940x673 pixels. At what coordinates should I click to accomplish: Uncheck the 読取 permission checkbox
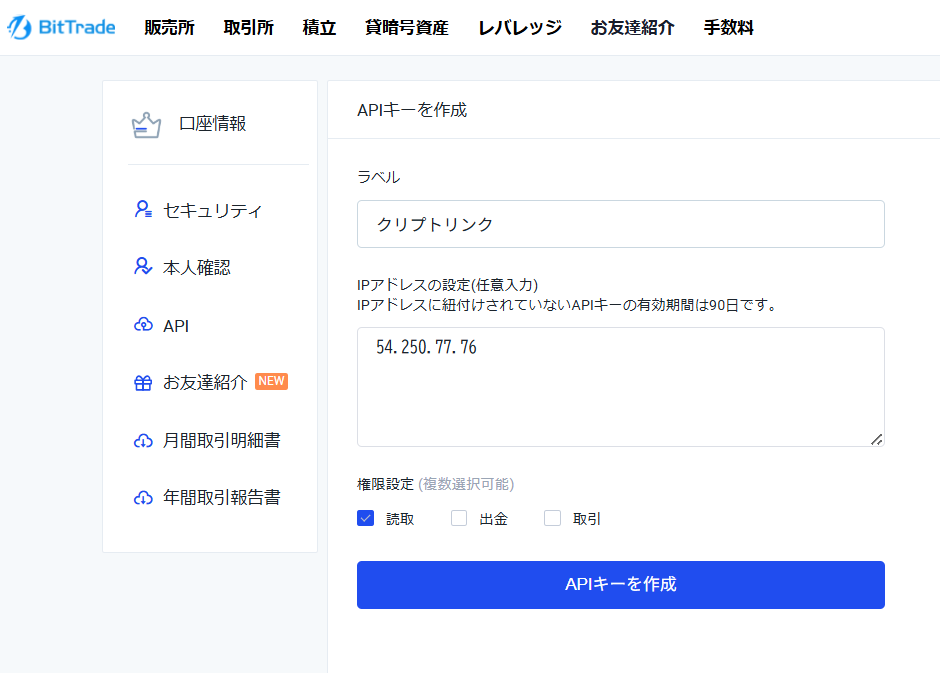coord(366,518)
